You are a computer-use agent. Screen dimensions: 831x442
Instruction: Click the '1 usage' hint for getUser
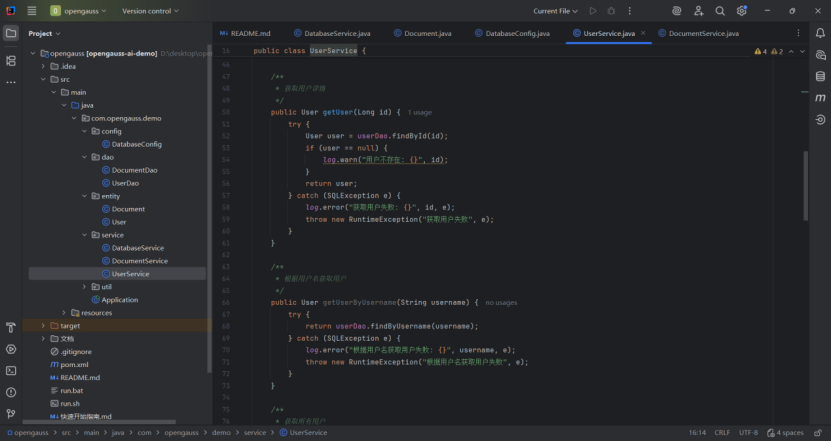420,112
